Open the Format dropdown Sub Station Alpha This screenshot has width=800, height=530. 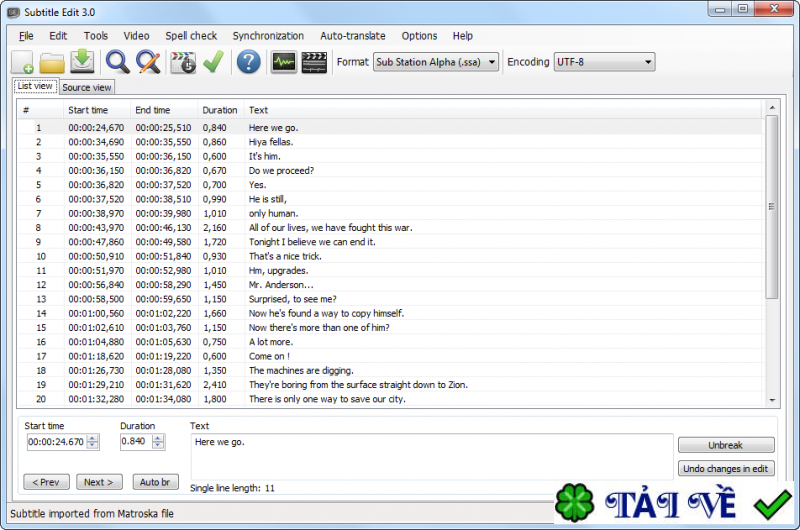(x=436, y=62)
